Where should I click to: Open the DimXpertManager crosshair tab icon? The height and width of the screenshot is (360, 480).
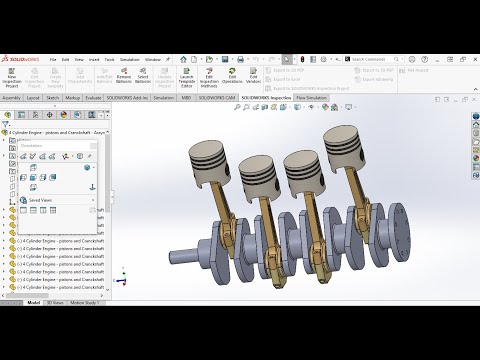[49, 115]
